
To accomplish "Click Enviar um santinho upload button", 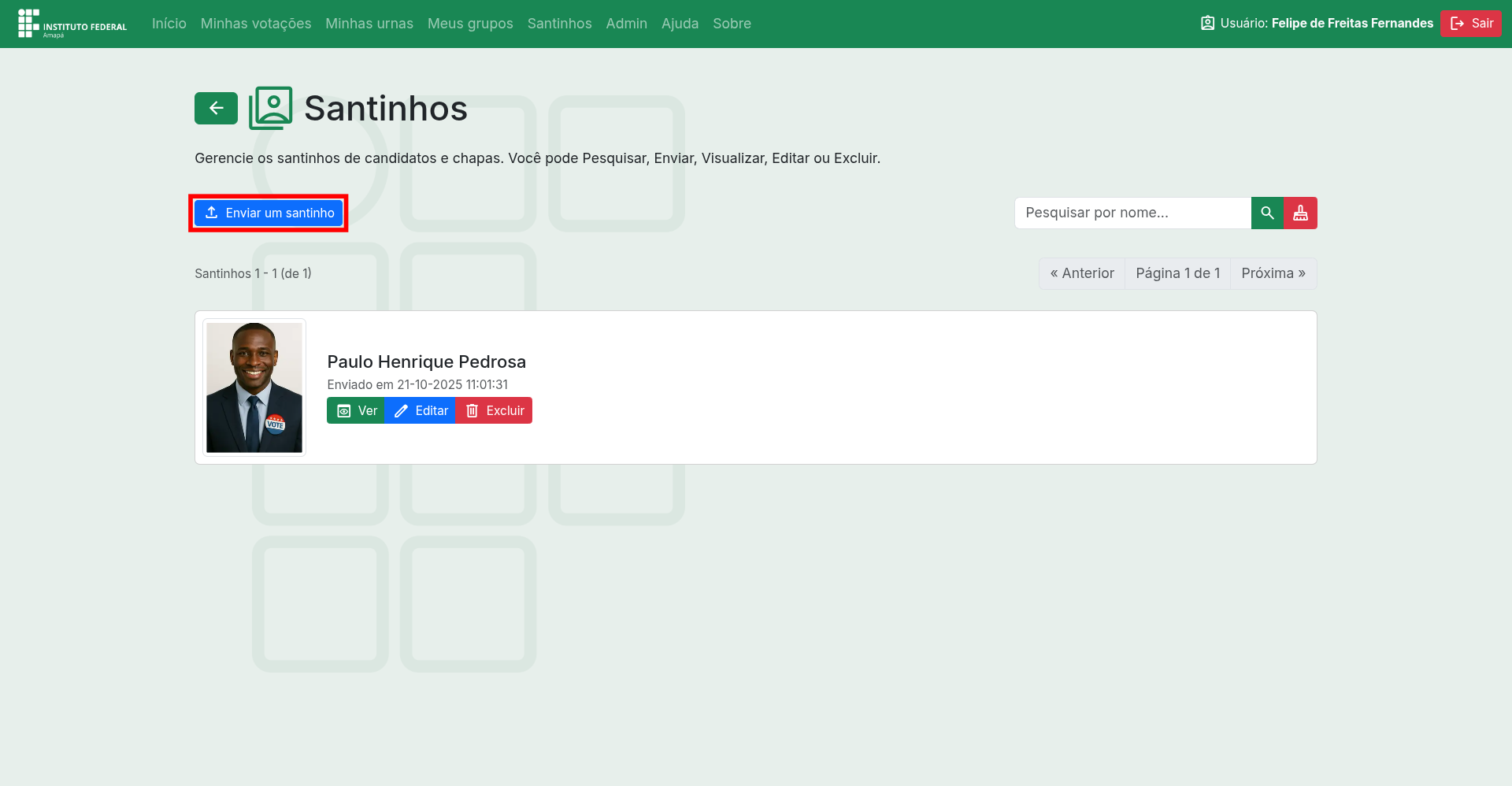I will [269, 213].
